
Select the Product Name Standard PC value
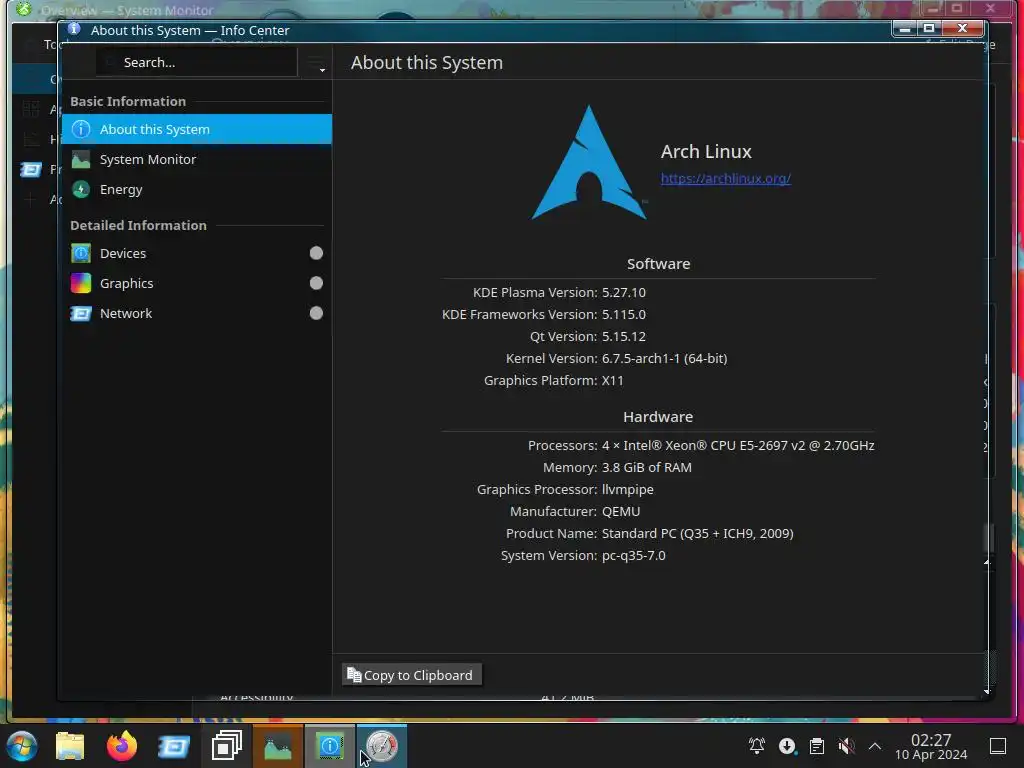click(697, 534)
